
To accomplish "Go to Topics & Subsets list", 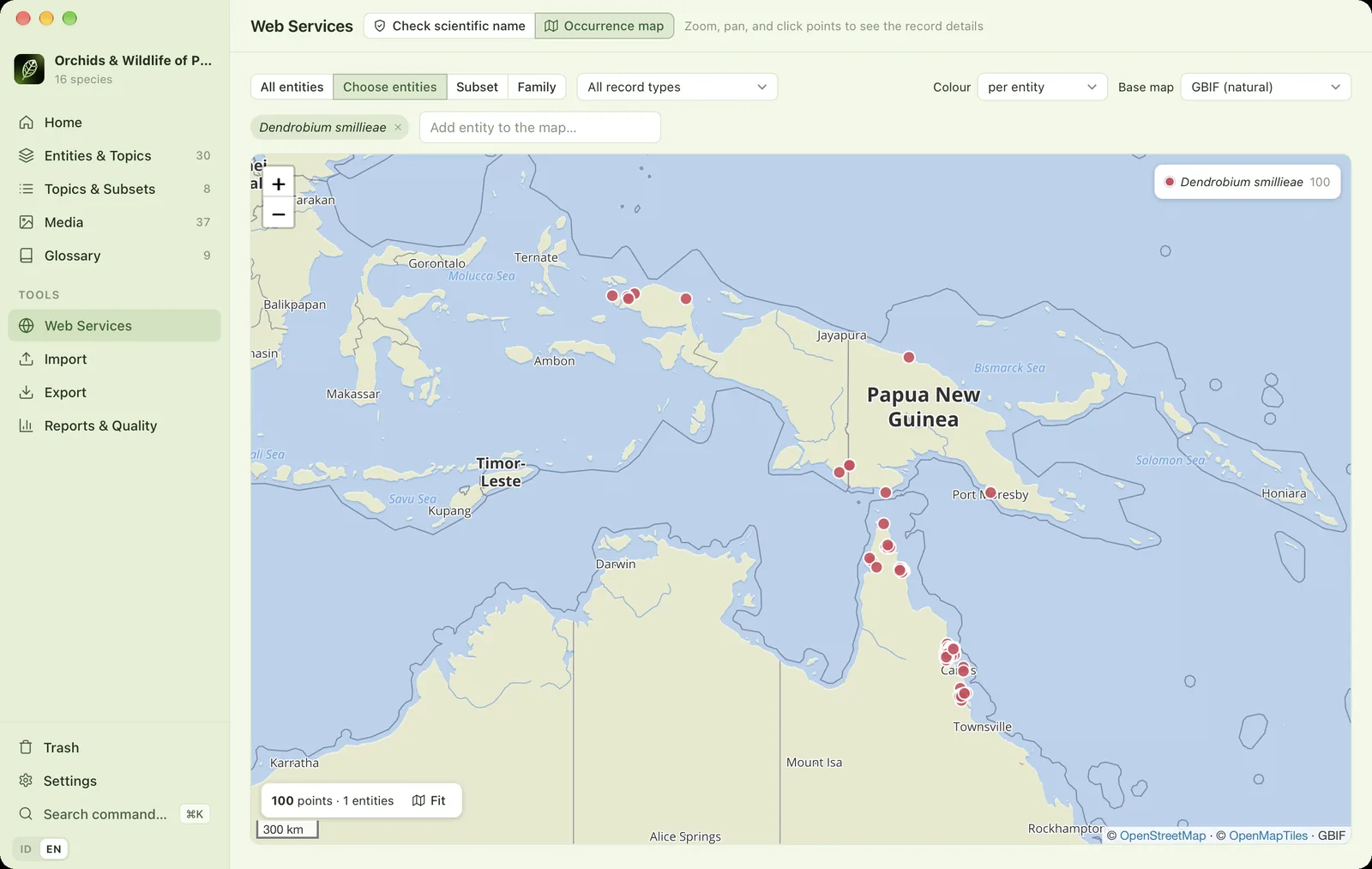I will (115, 189).
